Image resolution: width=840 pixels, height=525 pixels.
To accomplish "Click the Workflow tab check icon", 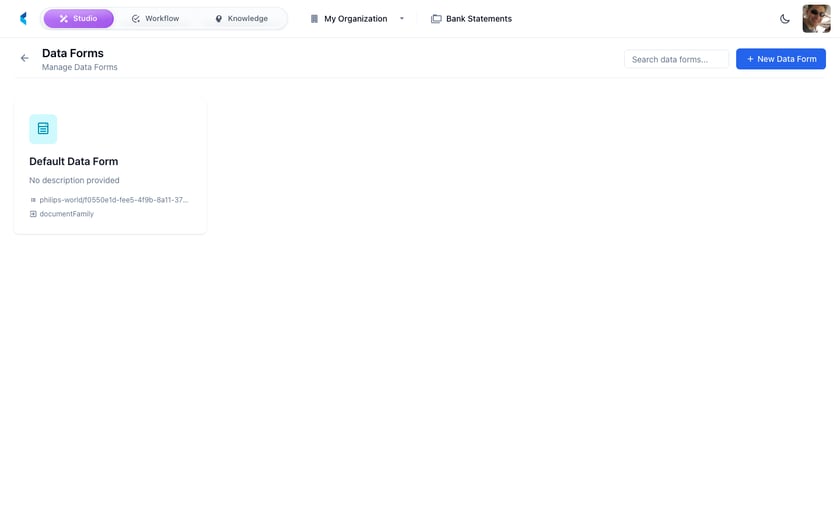I will (136, 19).
